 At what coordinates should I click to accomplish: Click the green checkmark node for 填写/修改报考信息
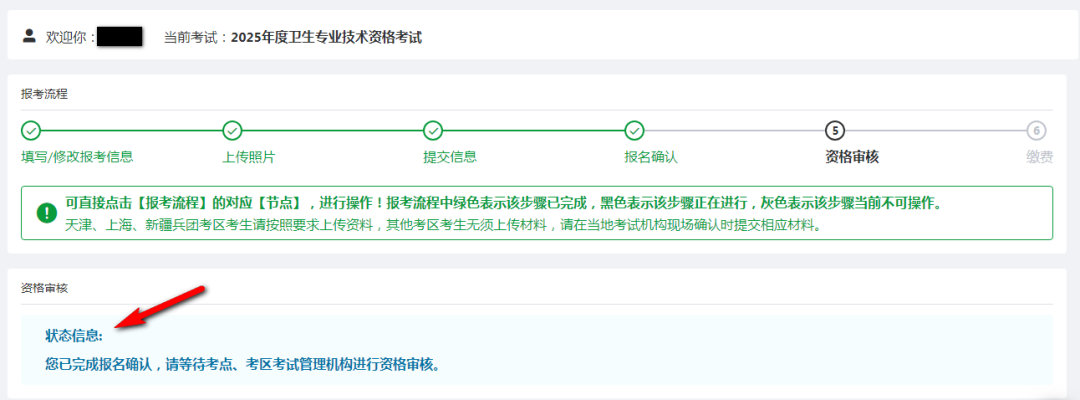pyautogui.click(x=31, y=129)
